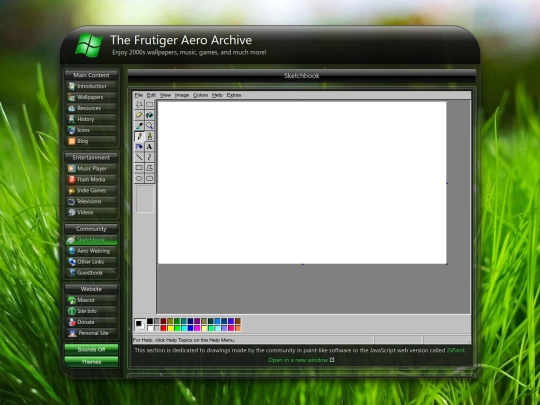Select the Free-Form Select tool

(x=139, y=104)
